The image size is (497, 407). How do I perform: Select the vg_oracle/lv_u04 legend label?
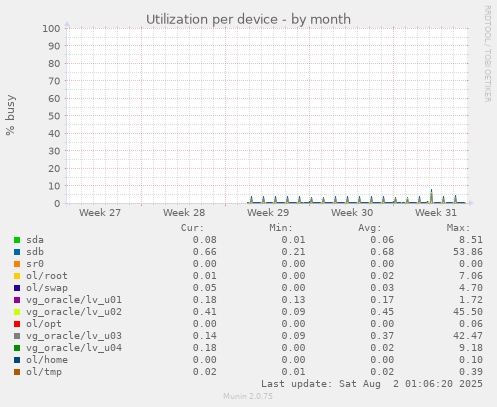[74, 348]
